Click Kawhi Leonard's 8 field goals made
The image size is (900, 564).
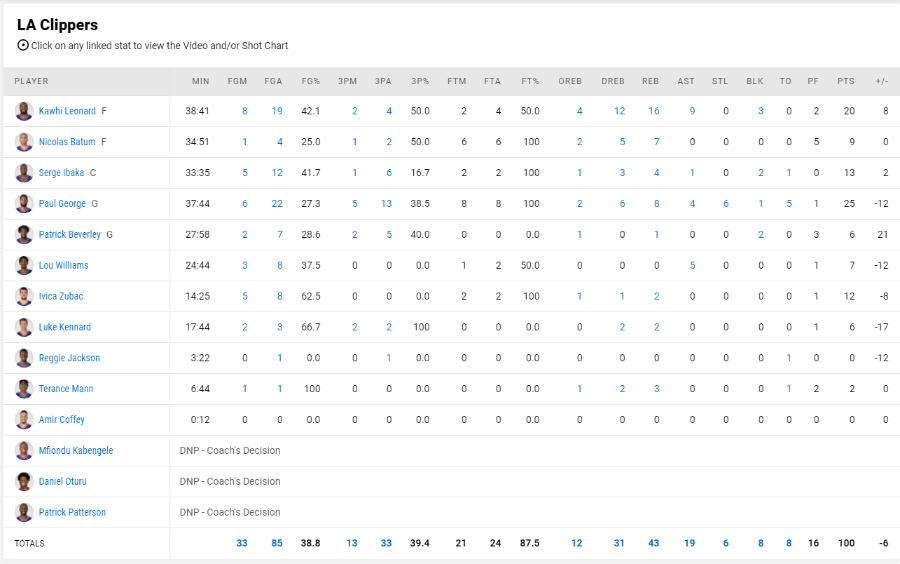(245, 111)
